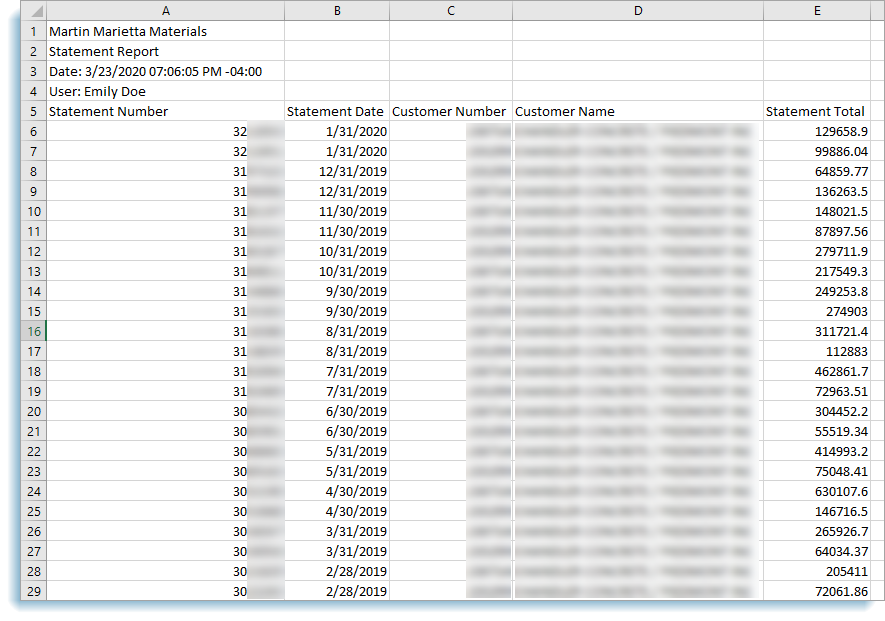Select row 29 by its header
885x621 pixels.
(33, 591)
